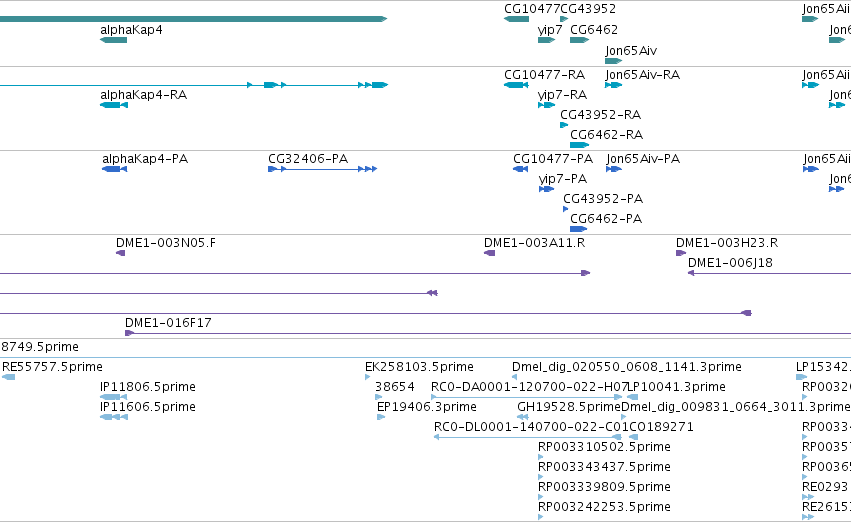Select the alphaKap4 gene glyph
Screen dimensions: 851x522
(113, 40)
